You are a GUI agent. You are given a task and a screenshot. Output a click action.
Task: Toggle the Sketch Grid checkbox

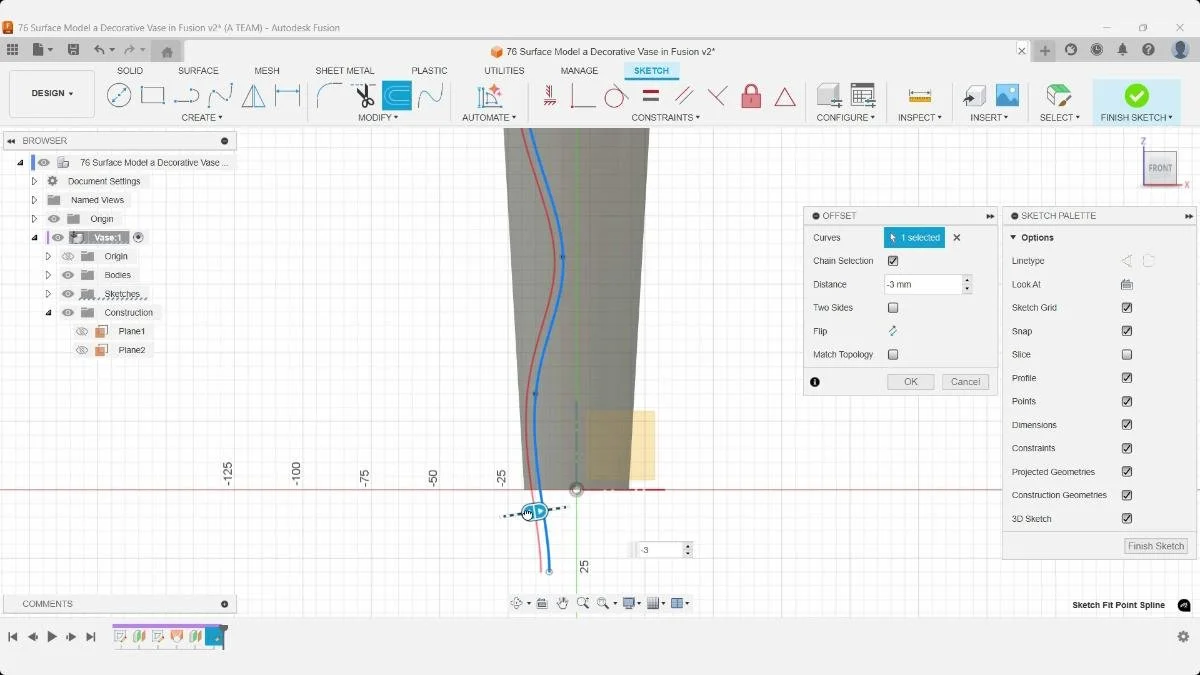pos(1127,308)
